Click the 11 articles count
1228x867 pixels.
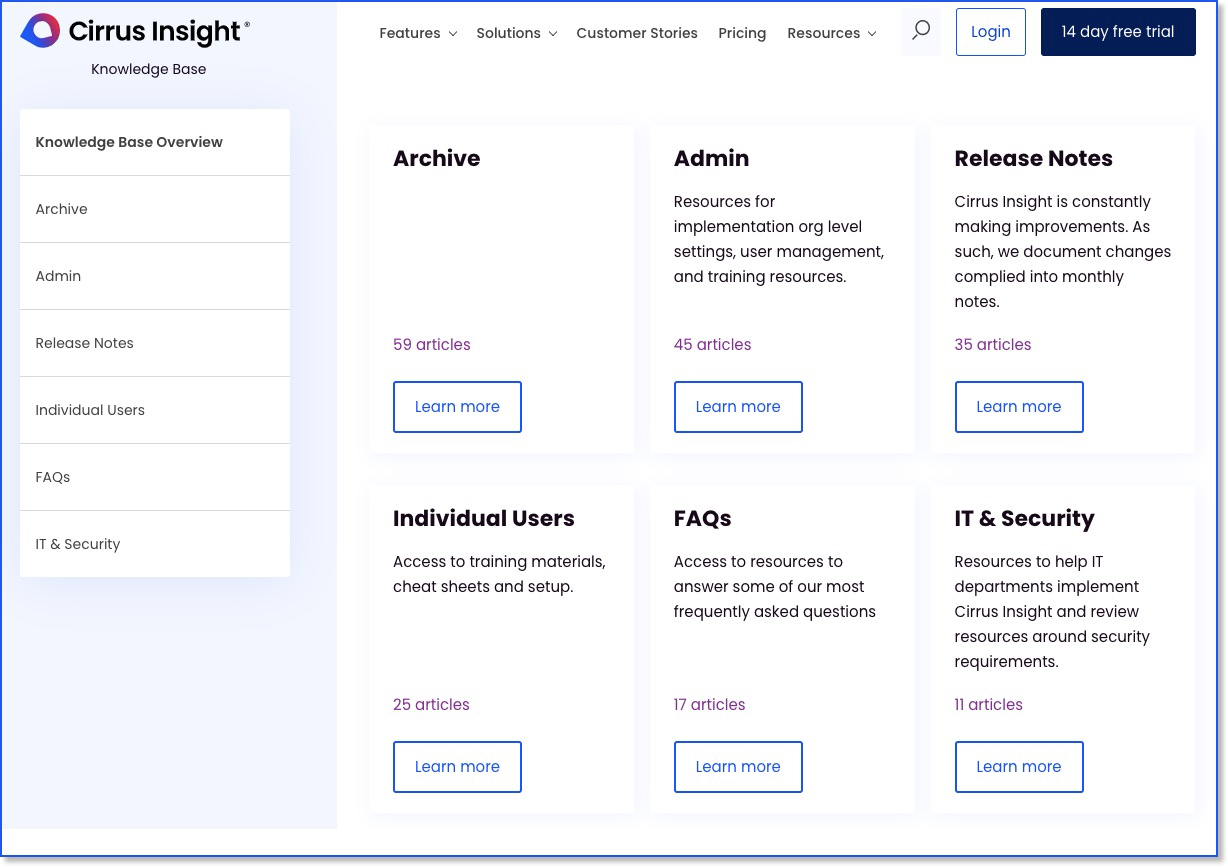click(x=988, y=705)
